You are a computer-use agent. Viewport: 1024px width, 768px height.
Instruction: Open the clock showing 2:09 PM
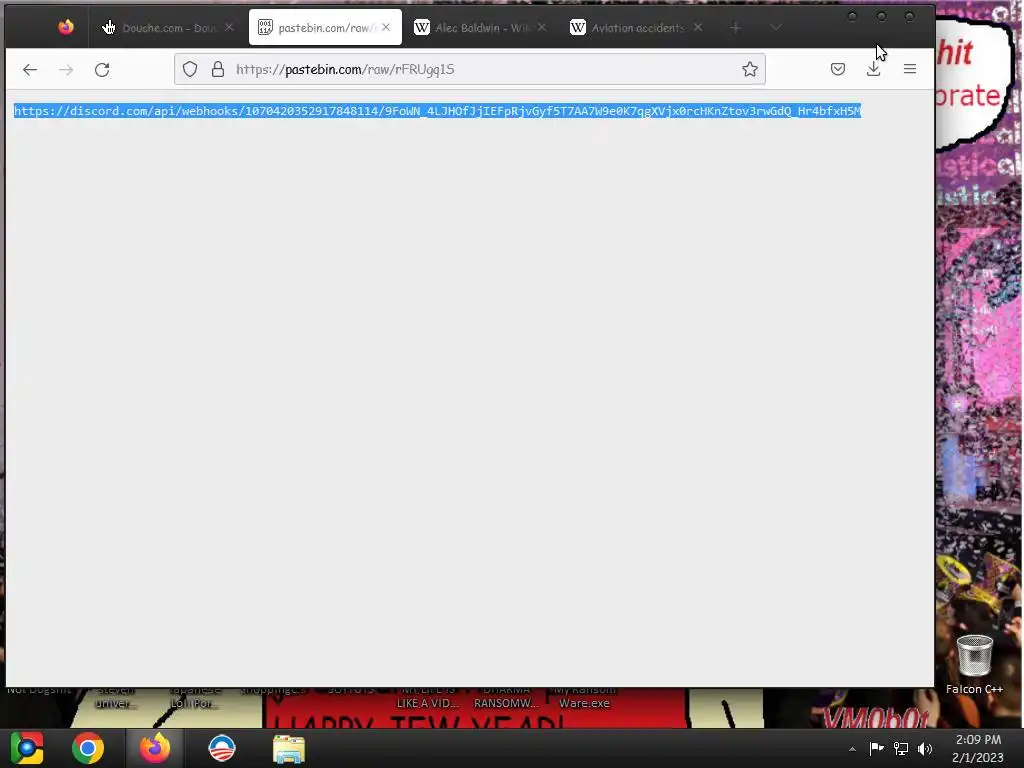(978, 748)
